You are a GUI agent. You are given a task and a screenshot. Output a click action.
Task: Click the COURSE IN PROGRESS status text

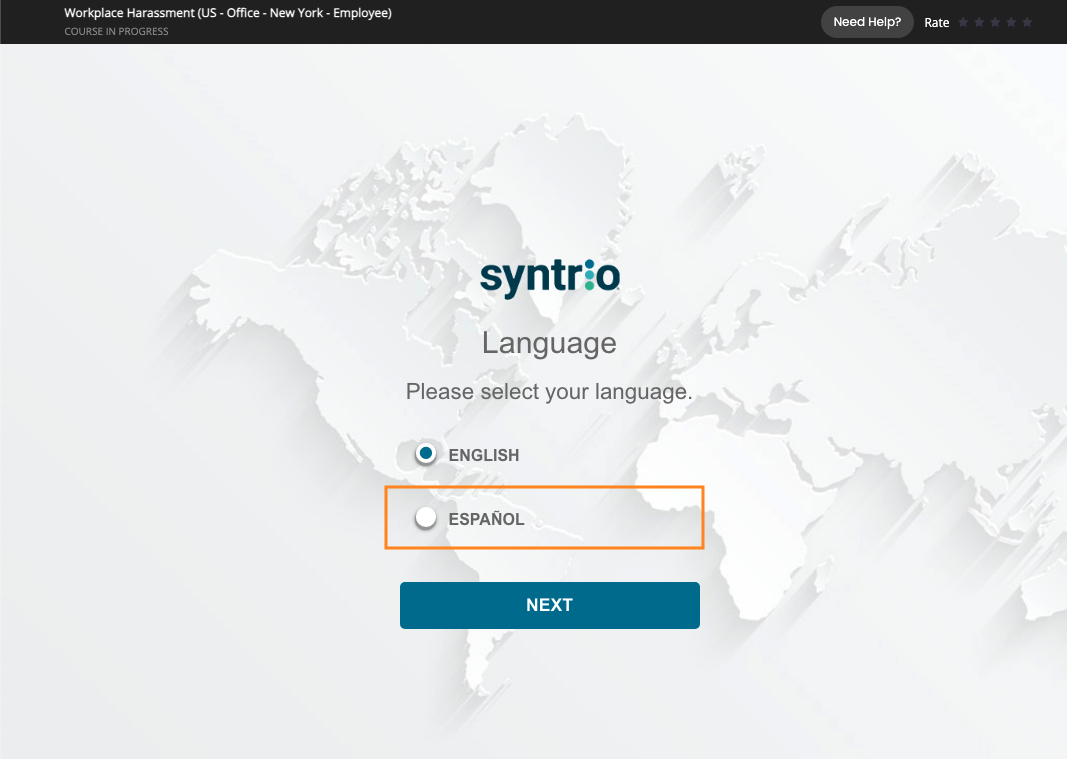[116, 31]
